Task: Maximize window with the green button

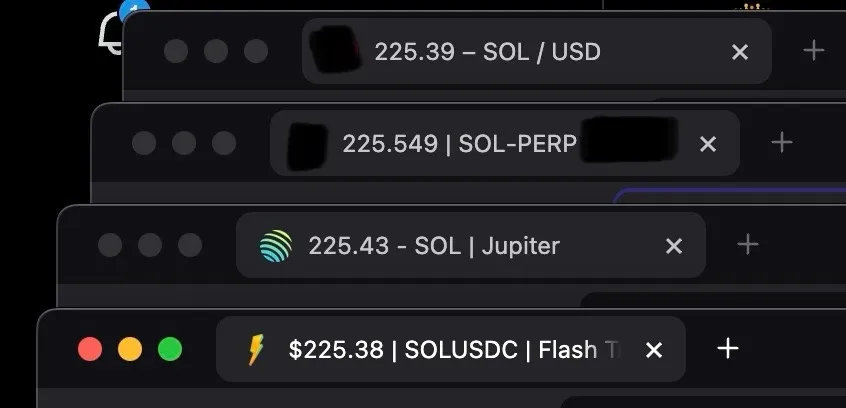Action: click(x=170, y=349)
